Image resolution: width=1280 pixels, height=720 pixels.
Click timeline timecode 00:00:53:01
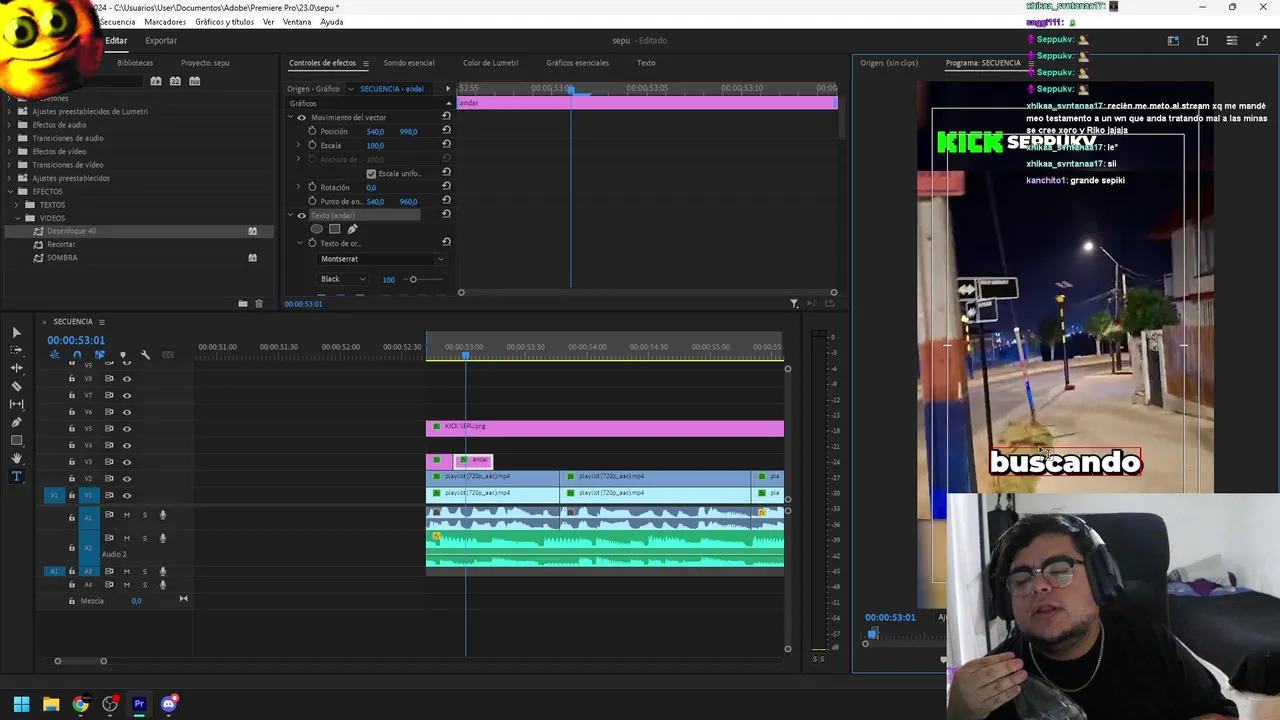click(x=76, y=340)
